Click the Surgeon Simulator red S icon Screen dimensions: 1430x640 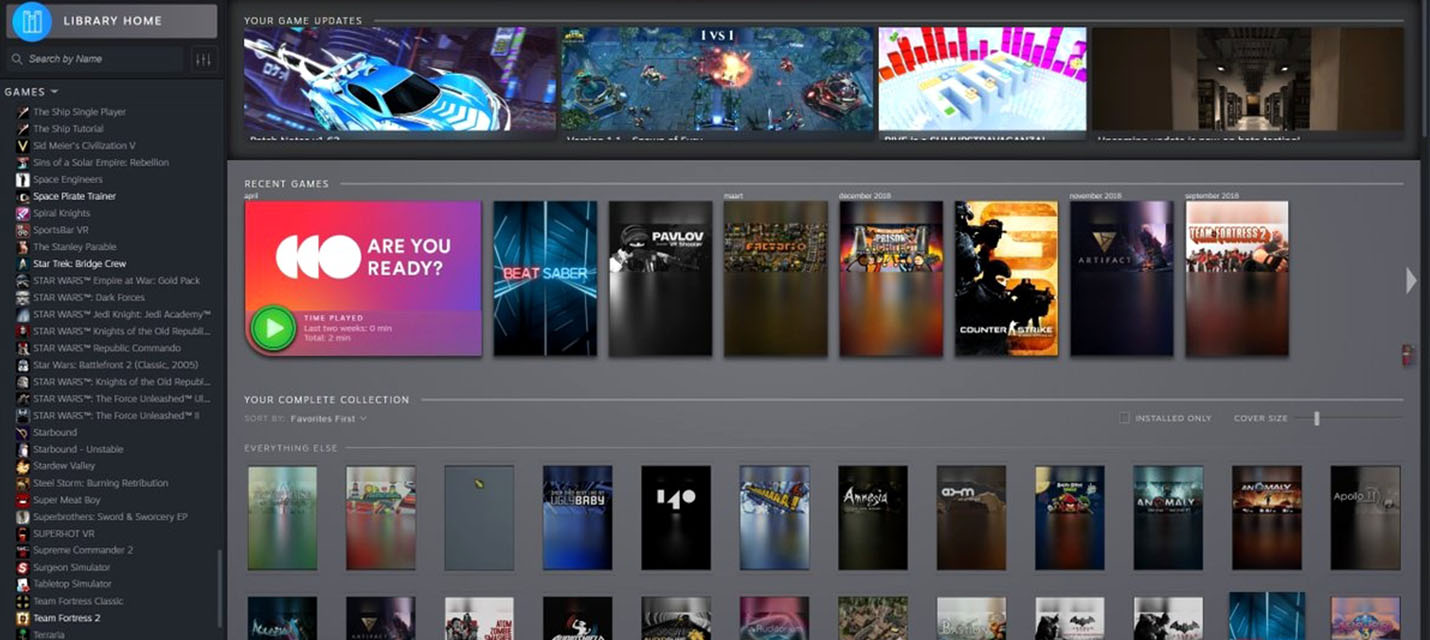coord(23,568)
